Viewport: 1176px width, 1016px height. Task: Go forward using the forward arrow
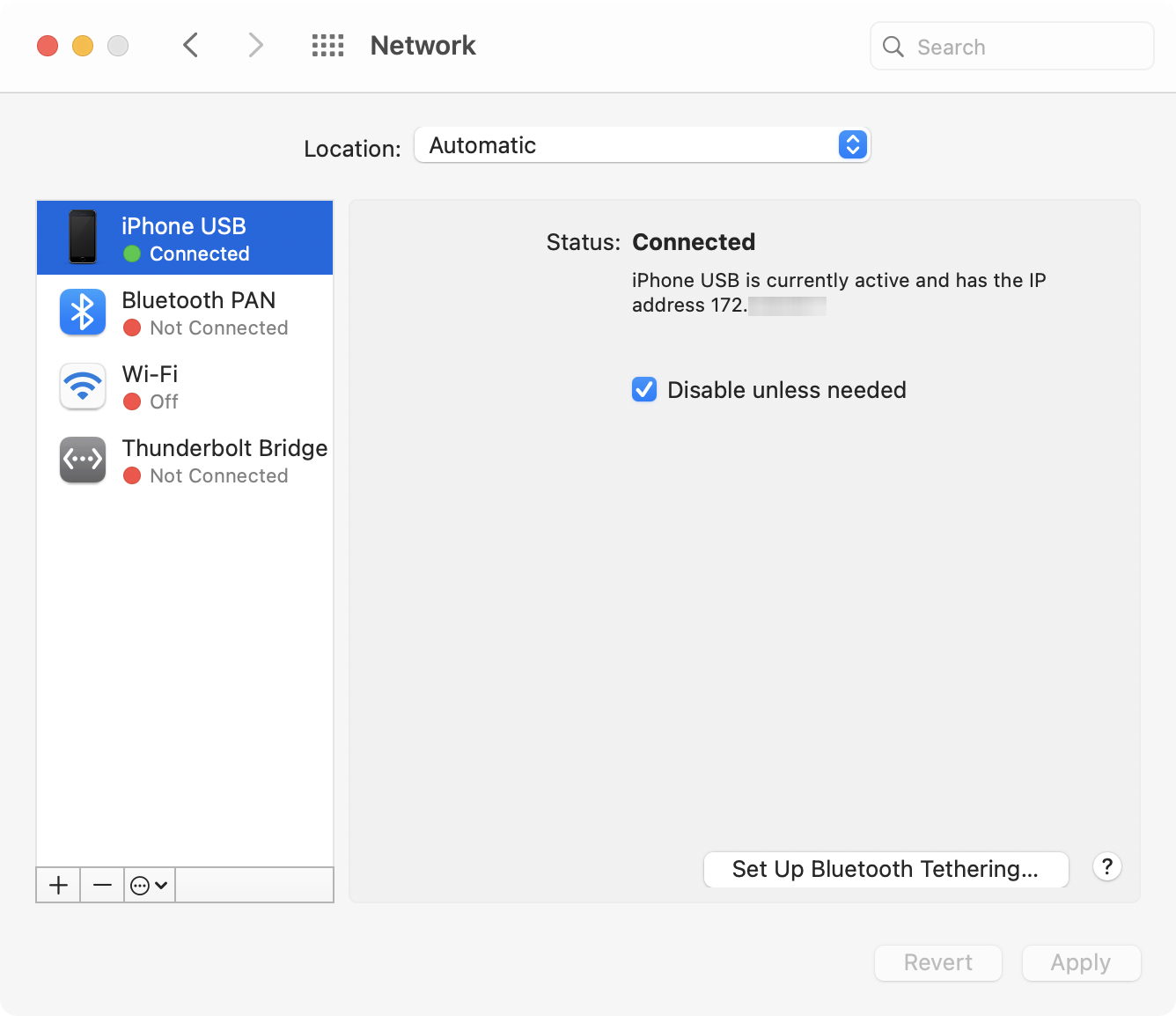tap(255, 45)
